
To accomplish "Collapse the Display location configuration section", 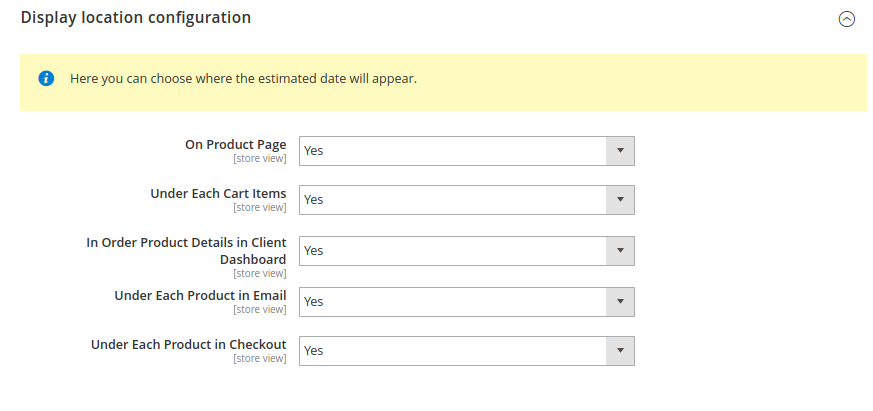I will (846, 19).
